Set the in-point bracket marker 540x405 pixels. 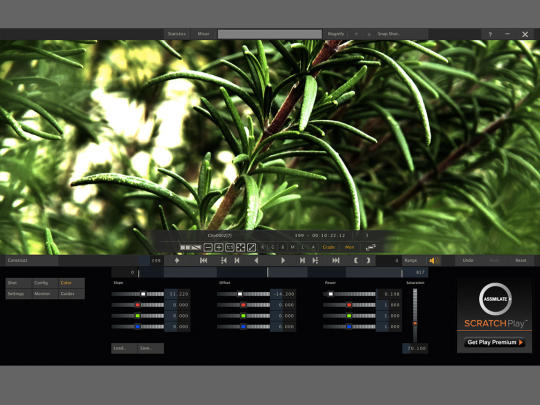tap(356, 261)
